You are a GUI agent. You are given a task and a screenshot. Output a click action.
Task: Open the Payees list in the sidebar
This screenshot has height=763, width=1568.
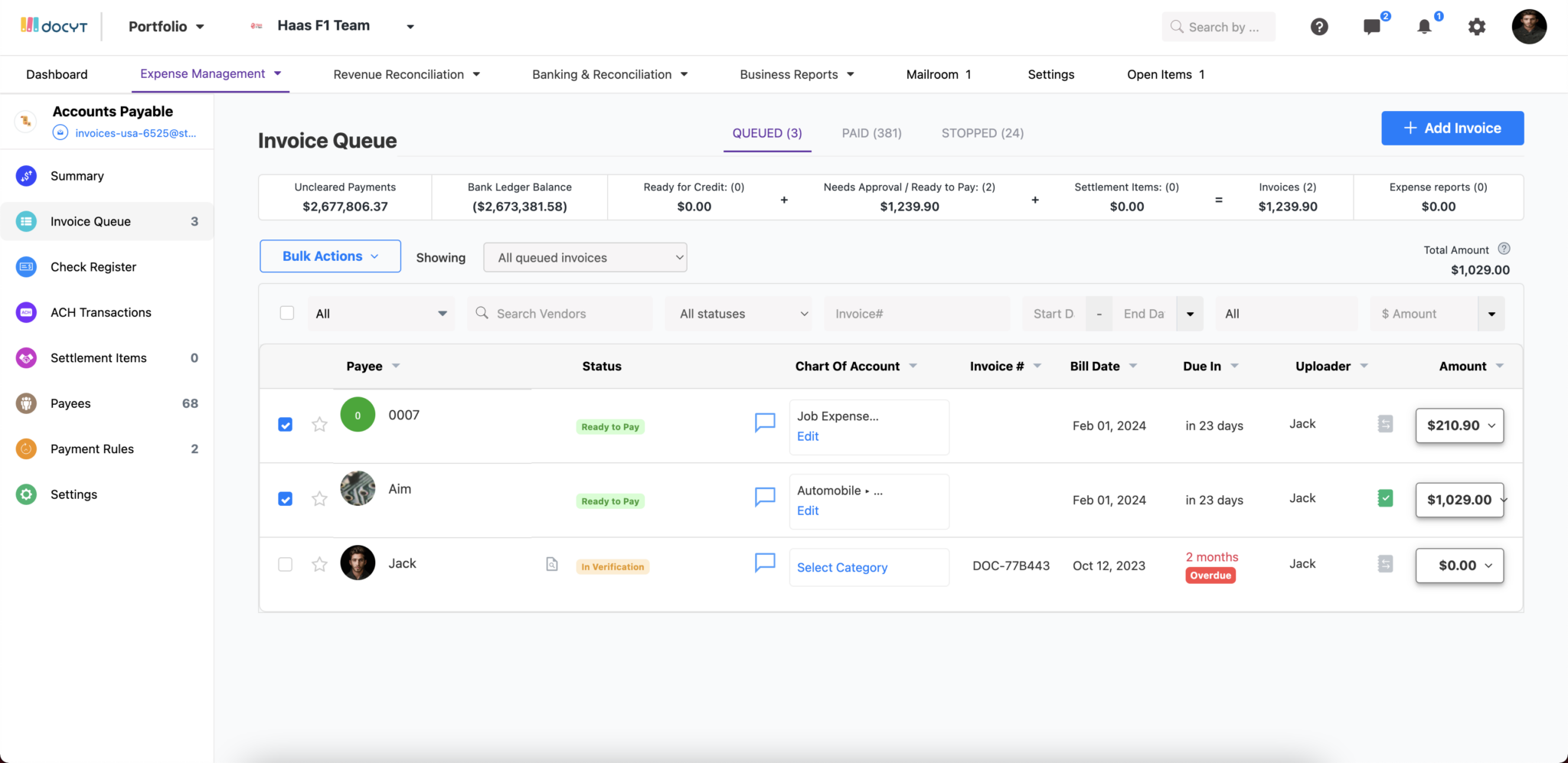(x=71, y=403)
